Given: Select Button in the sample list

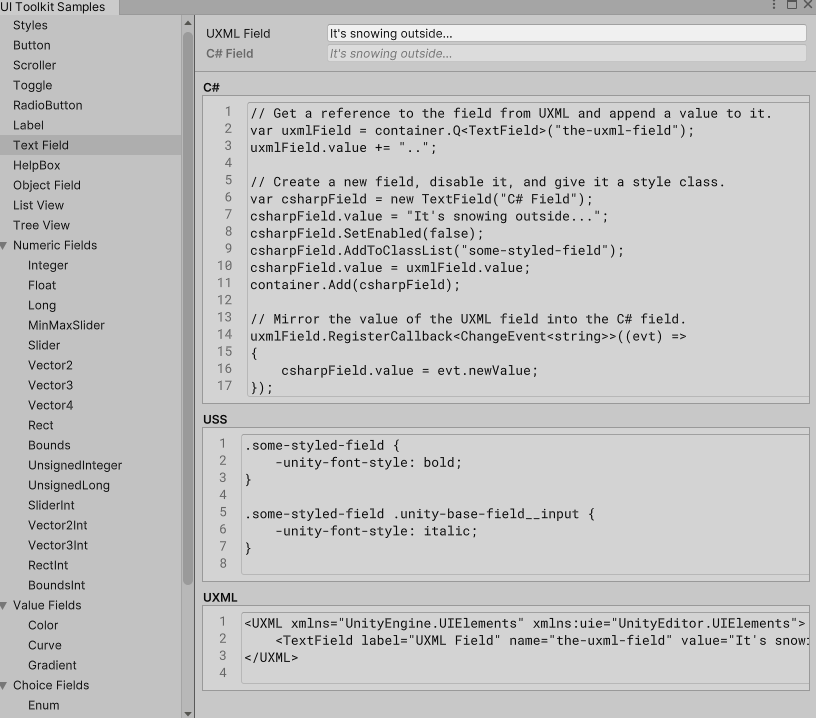Looking at the screenshot, I should (32, 45).
